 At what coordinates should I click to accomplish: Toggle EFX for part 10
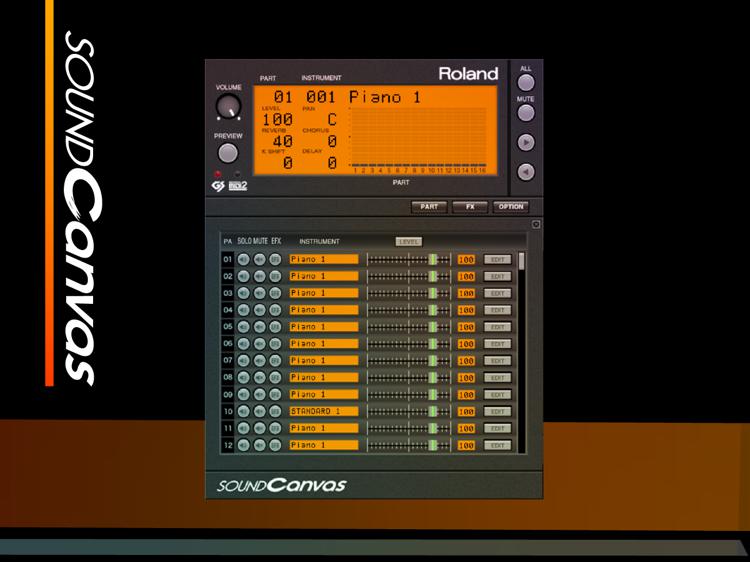pyautogui.click(x=275, y=411)
